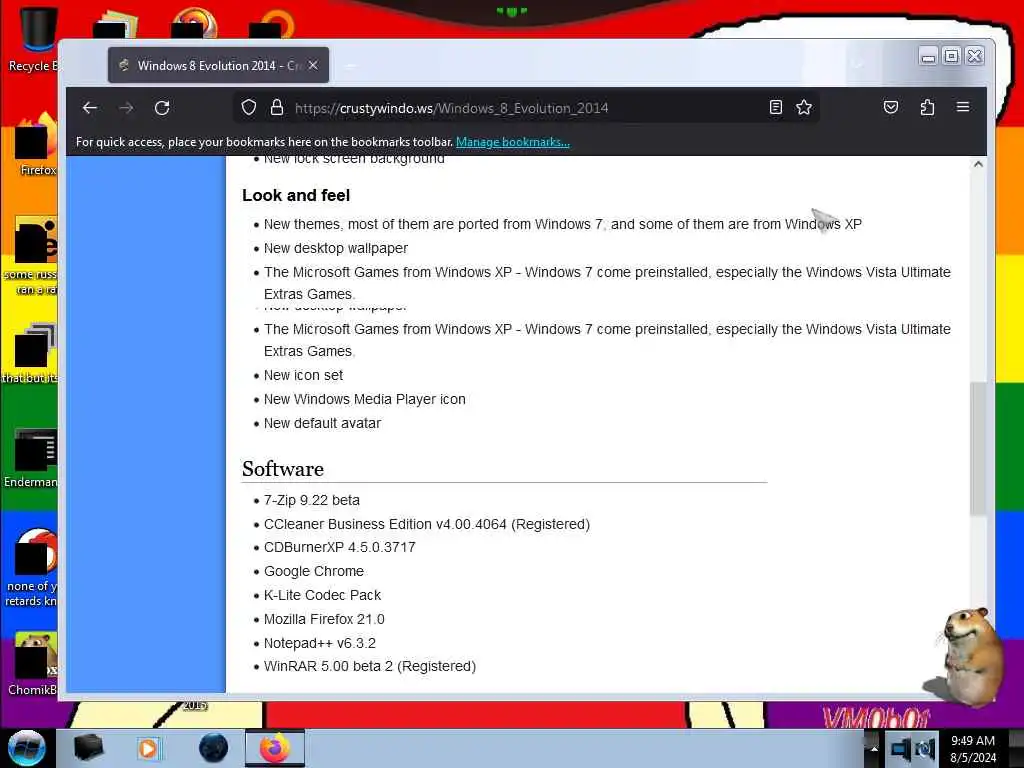
Task: Select the Enderman desktop icon
Action: pos(33,458)
